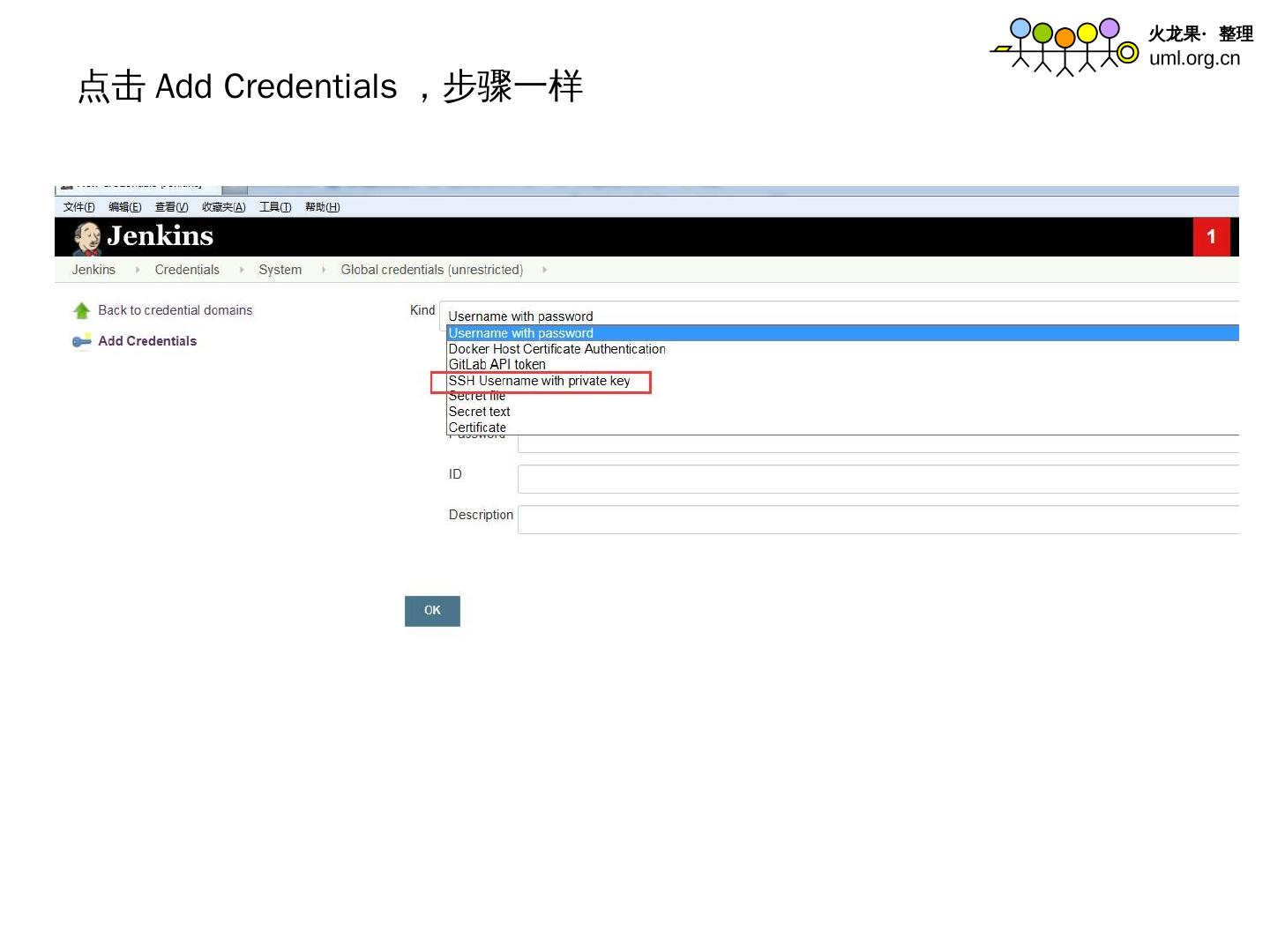Expand the arrow after System breadcrumb
Viewport: 1270px width, 952px height.
[324, 270]
